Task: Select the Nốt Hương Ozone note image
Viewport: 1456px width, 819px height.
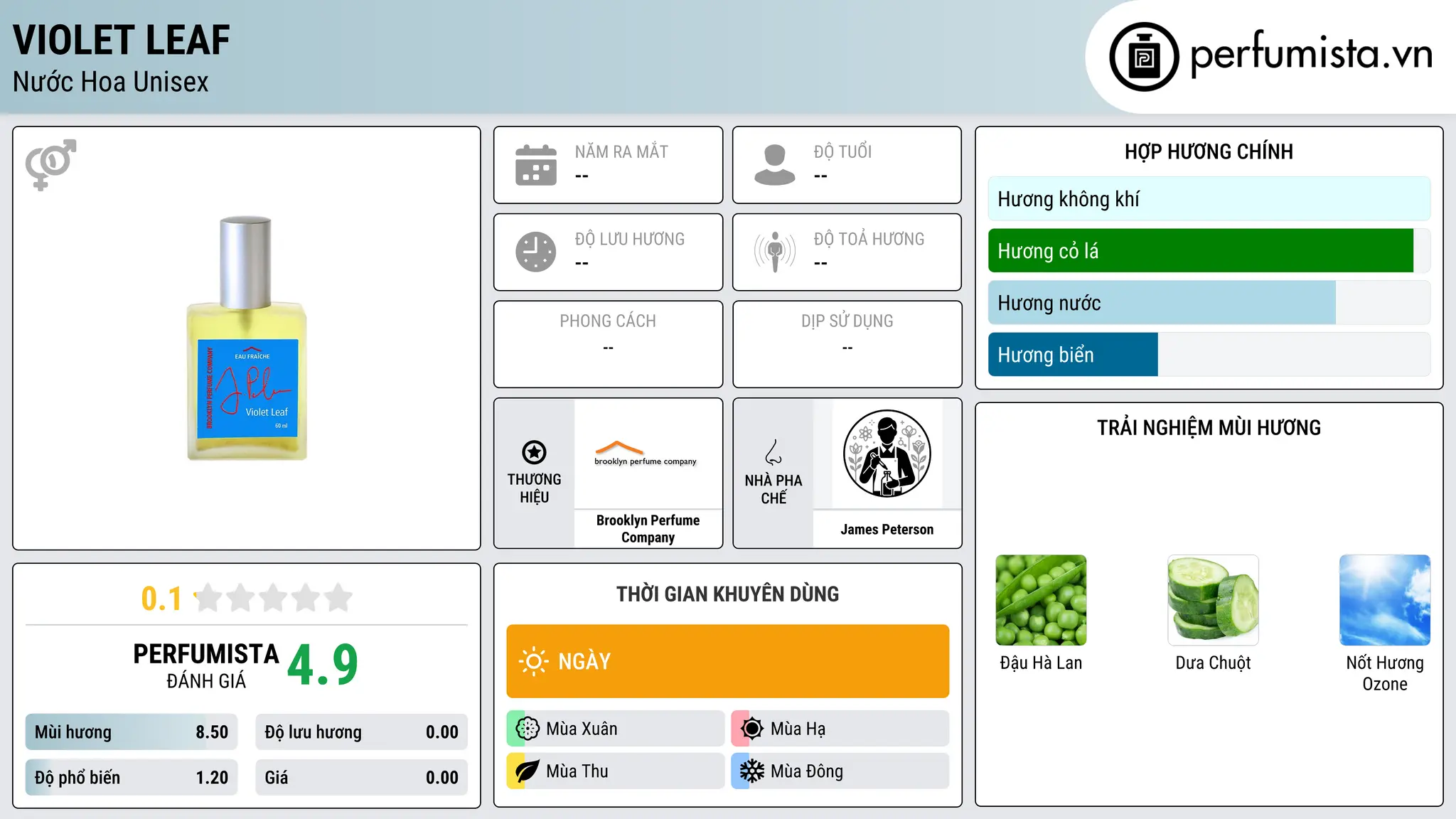Action: coord(1385,600)
